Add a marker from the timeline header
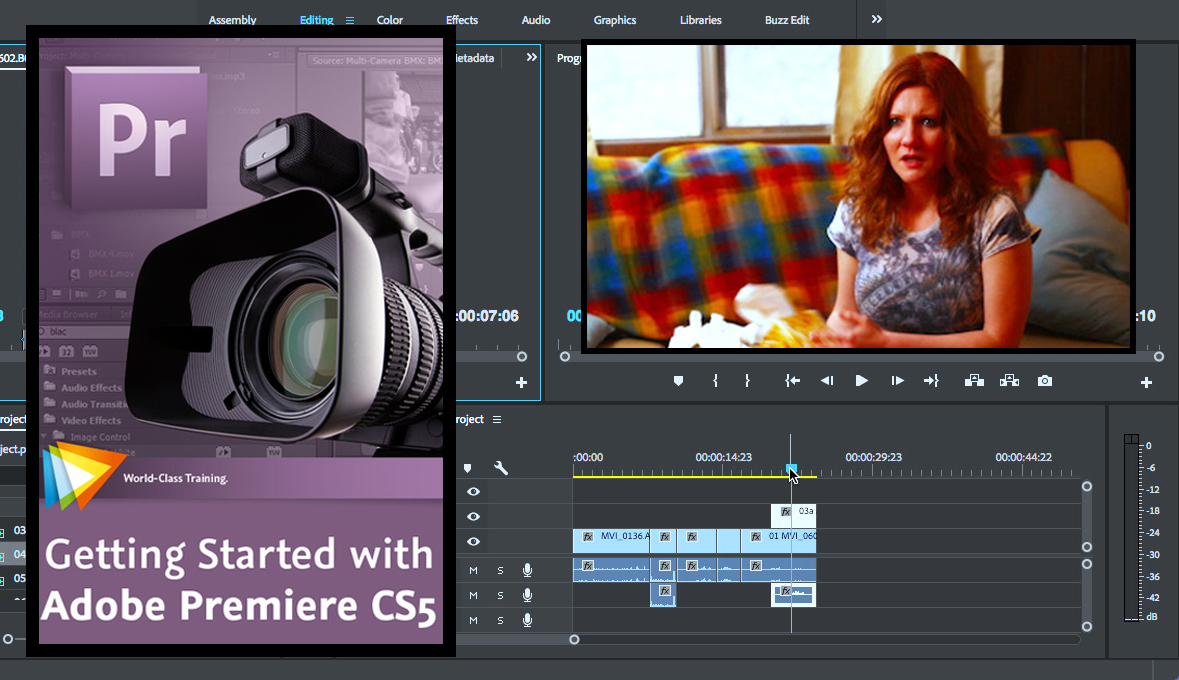Viewport: 1179px width, 680px height. click(x=468, y=468)
